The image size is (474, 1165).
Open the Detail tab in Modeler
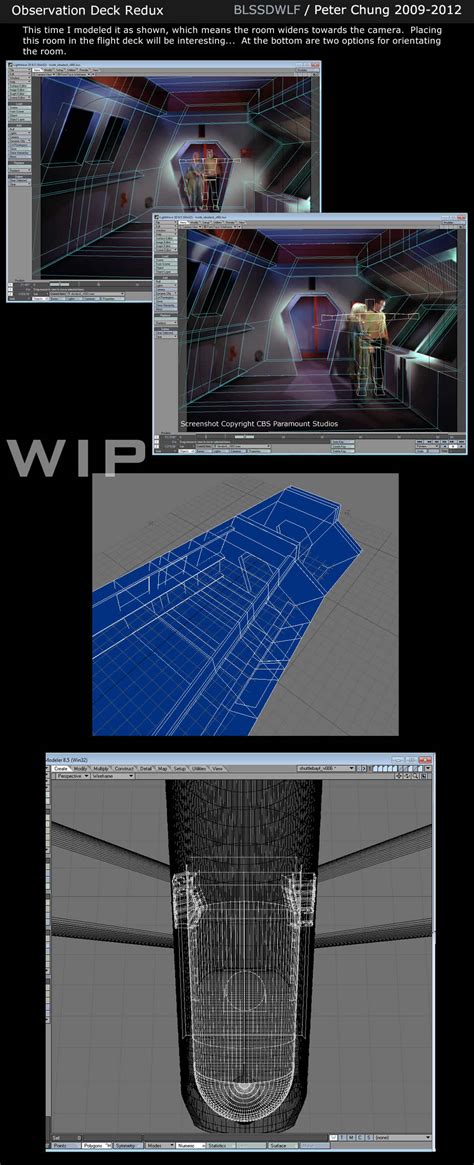click(146, 769)
